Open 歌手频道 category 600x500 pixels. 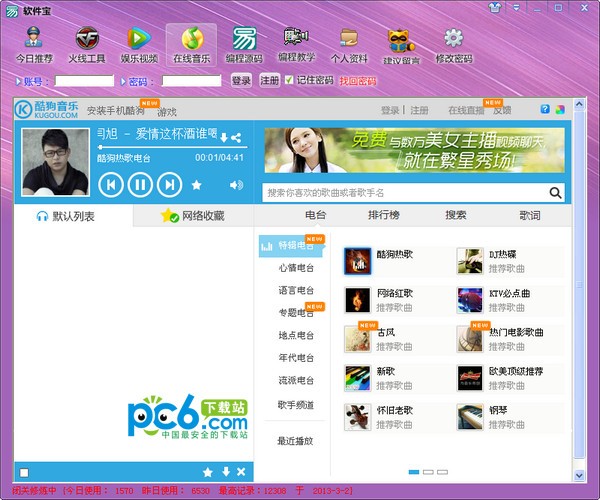coord(296,404)
